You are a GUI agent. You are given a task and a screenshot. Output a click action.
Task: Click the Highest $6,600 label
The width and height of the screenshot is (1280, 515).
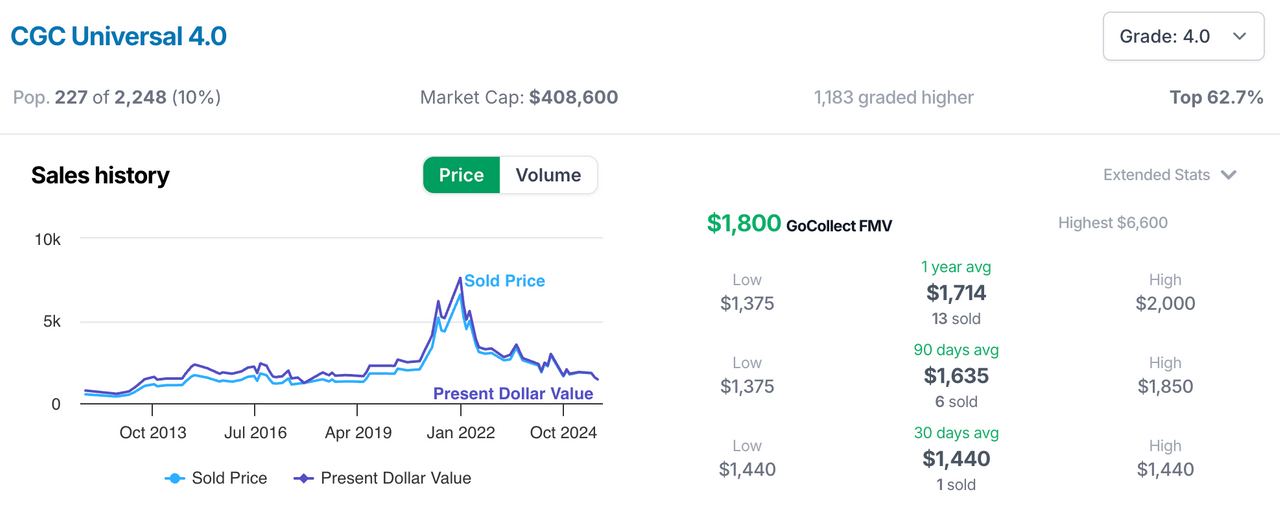(x=1112, y=223)
